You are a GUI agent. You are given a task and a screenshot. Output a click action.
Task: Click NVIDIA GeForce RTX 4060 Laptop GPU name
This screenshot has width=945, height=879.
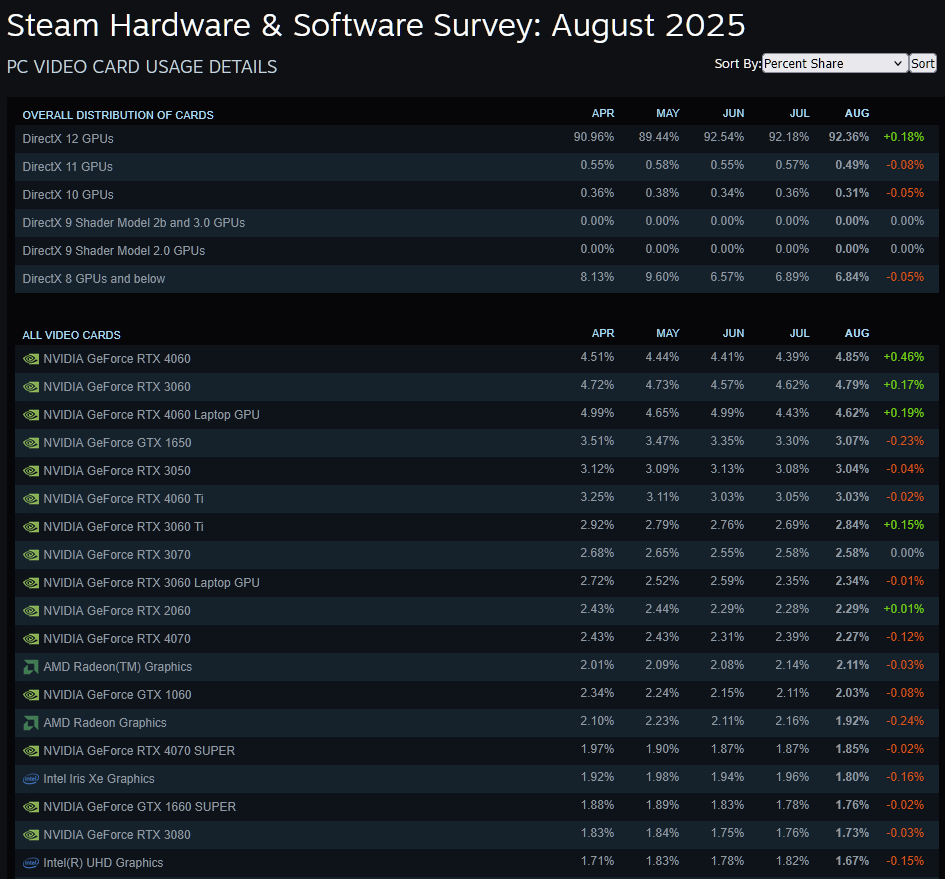151,415
